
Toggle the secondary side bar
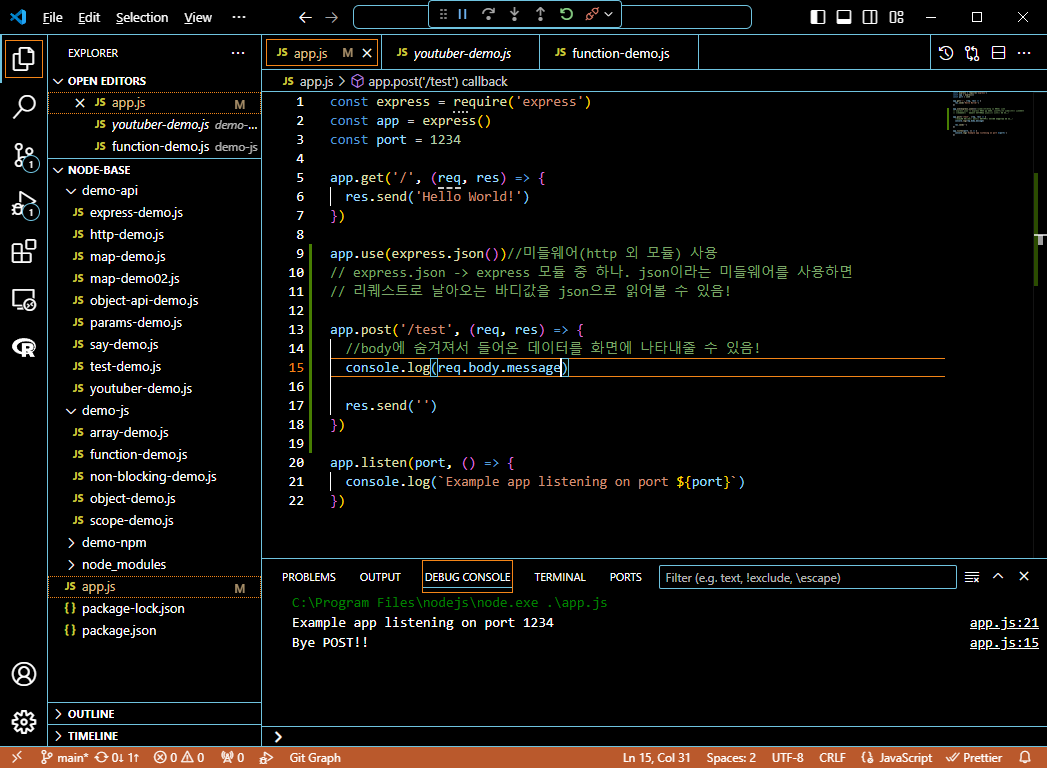point(870,17)
